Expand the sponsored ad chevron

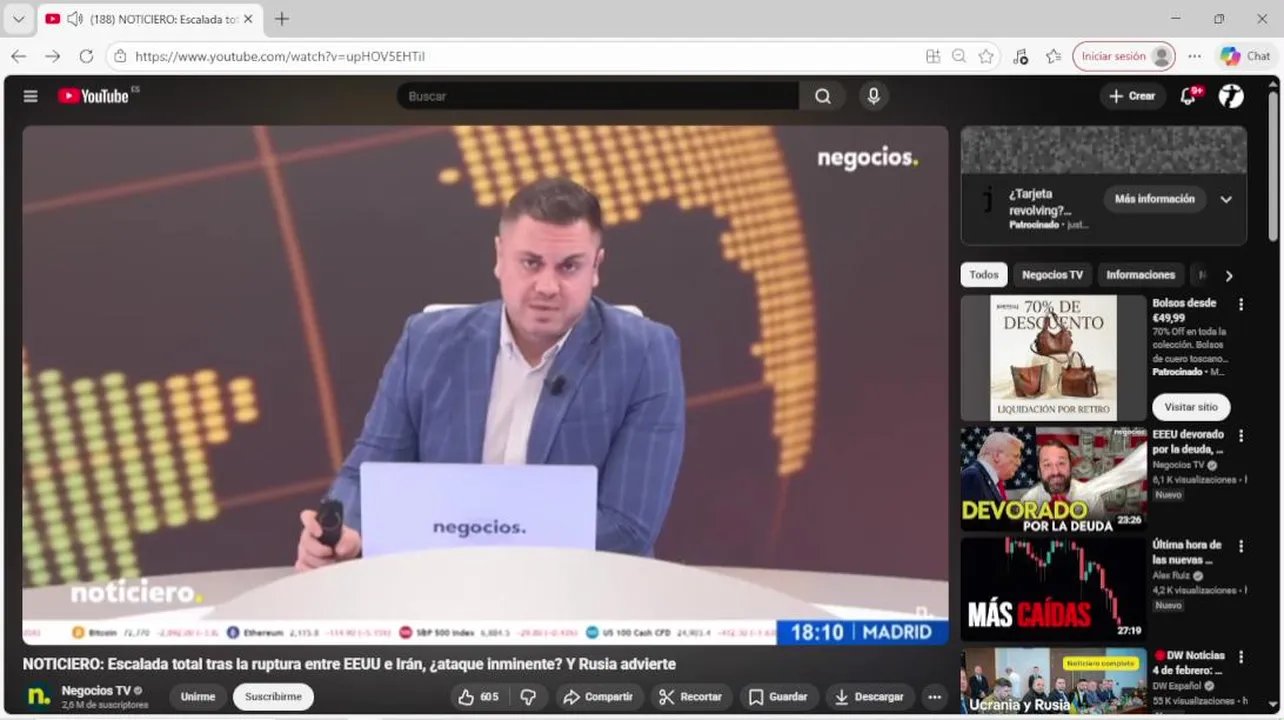pyautogui.click(x=1226, y=199)
